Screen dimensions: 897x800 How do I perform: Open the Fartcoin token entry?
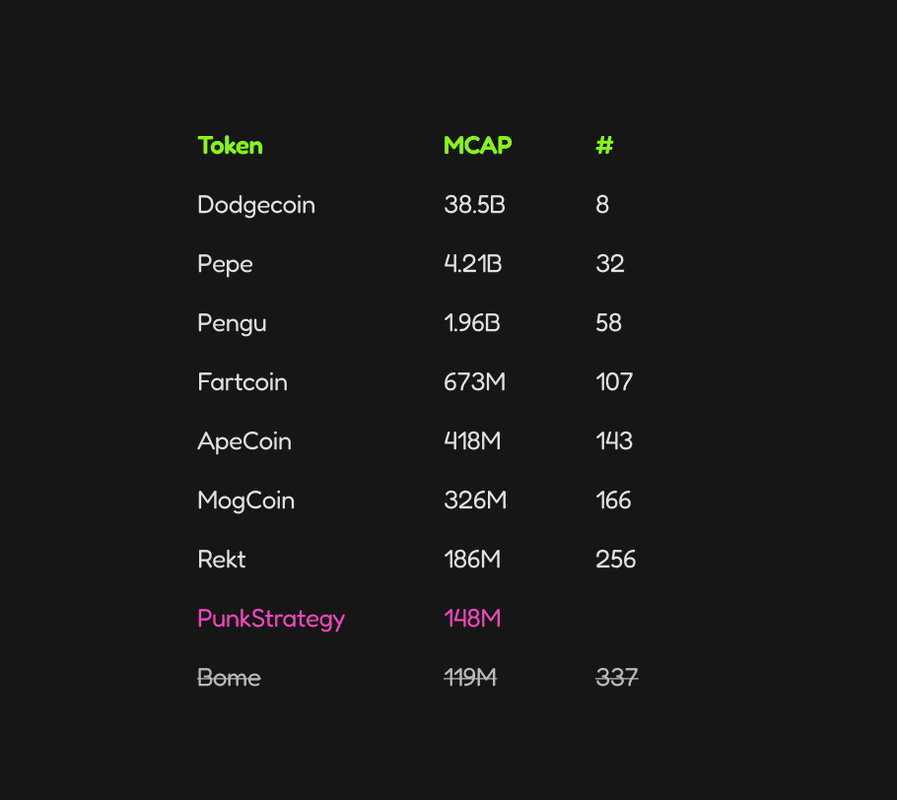click(242, 382)
